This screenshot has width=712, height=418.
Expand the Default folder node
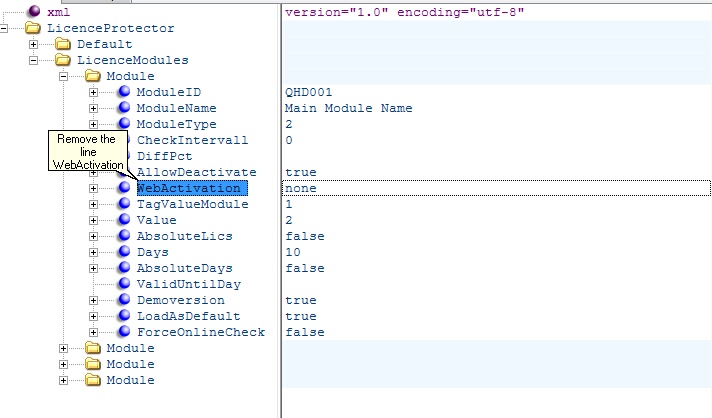[x=33, y=44]
